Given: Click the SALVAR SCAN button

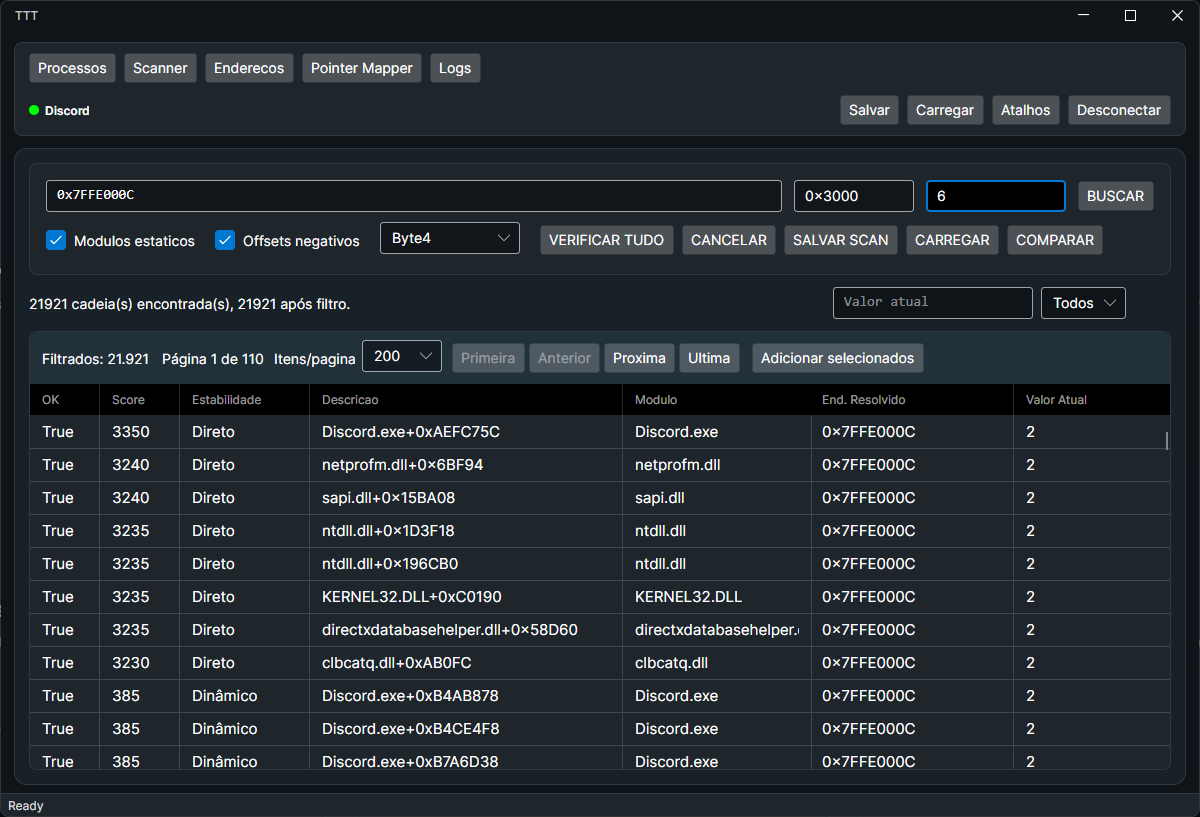Looking at the screenshot, I should 840,240.
